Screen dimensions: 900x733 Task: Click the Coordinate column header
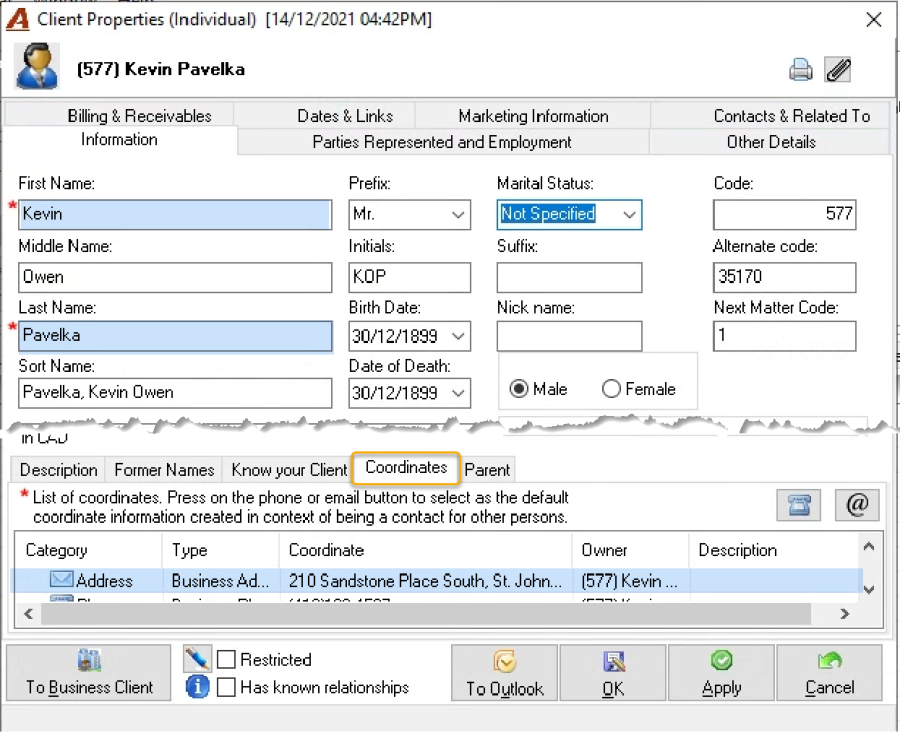pyautogui.click(x=425, y=550)
